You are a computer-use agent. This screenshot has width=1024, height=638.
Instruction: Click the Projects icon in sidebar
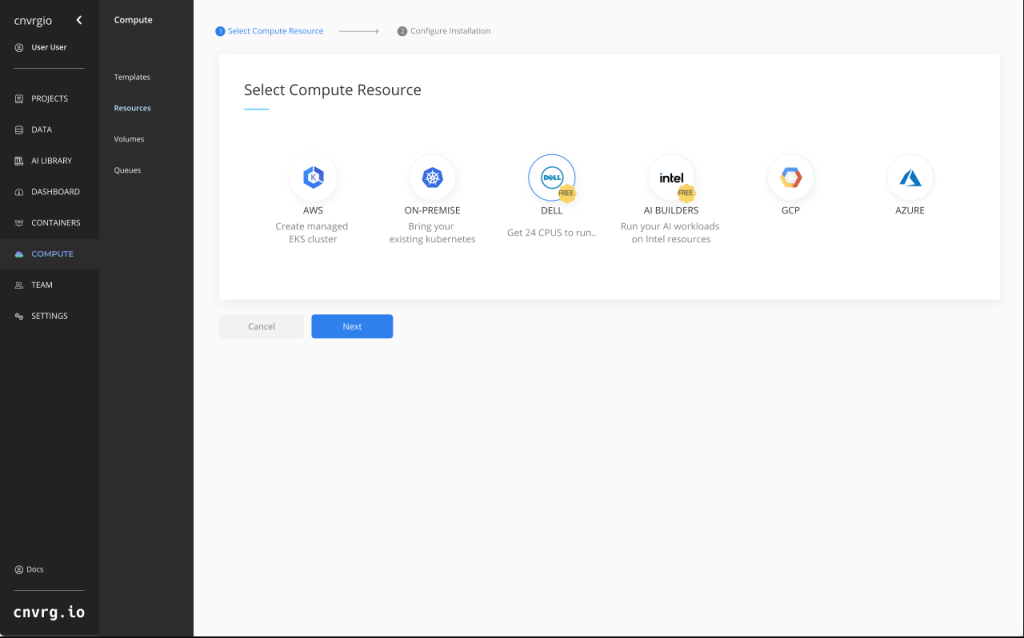point(19,99)
